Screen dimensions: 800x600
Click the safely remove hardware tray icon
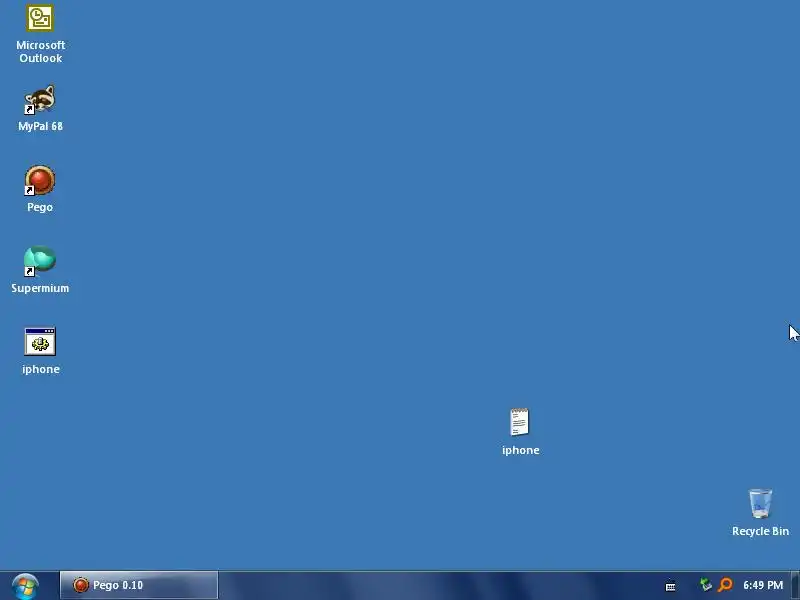pyautogui.click(x=706, y=585)
